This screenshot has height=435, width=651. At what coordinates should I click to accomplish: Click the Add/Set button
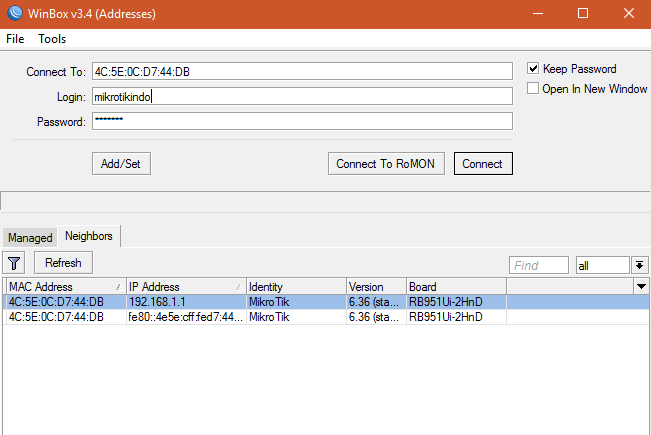point(121,164)
